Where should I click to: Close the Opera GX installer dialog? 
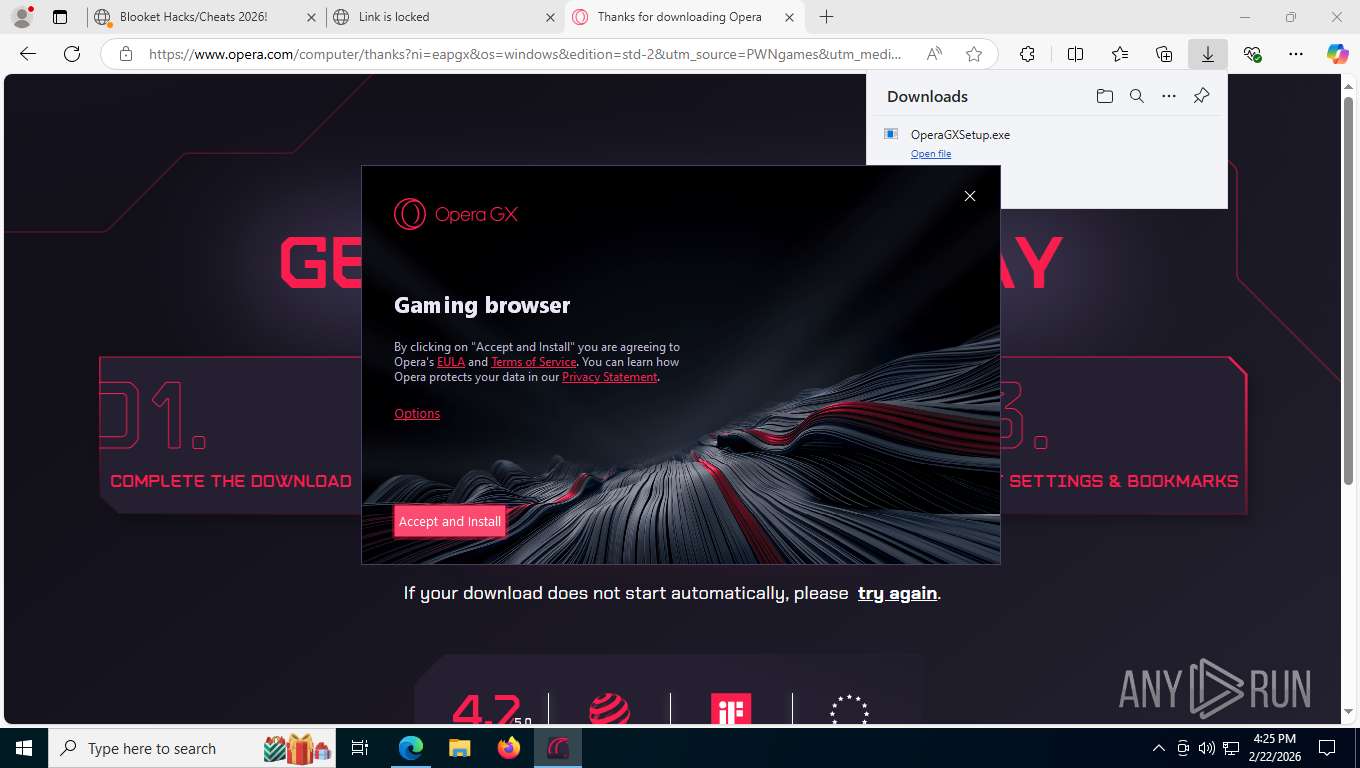click(969, 196)
